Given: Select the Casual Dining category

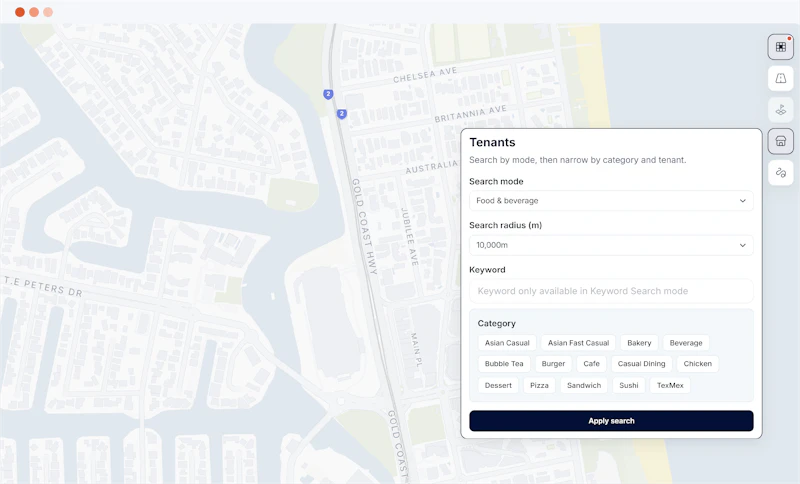Looking at the screenshot, I should [x=641, y=364].
